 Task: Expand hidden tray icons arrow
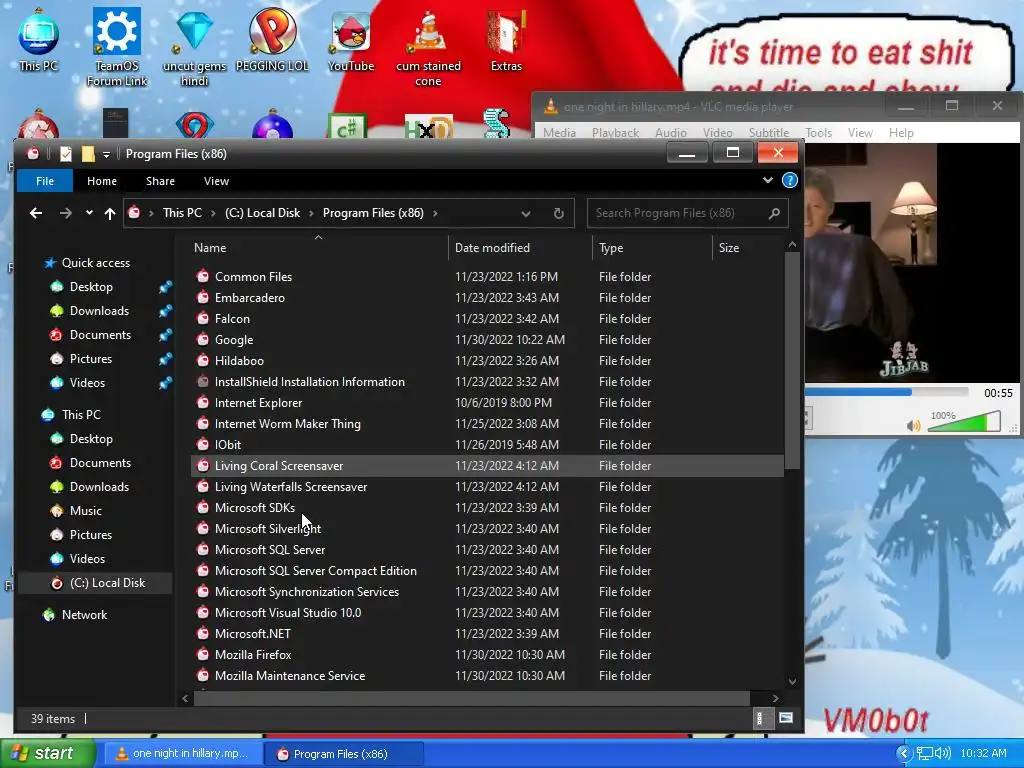[x=904, y=753]
